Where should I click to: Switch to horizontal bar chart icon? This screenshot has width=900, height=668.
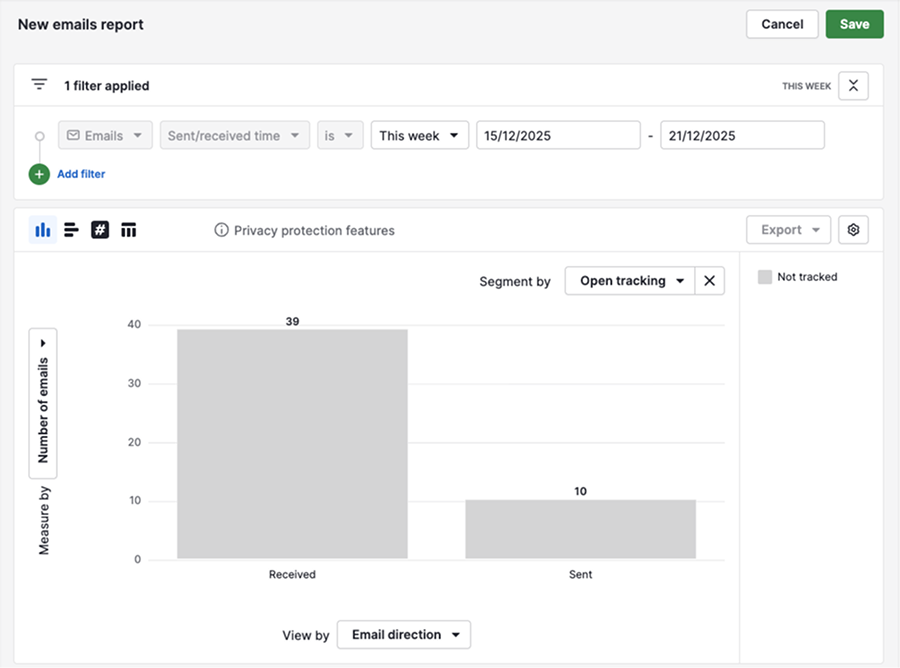[71, 230]
